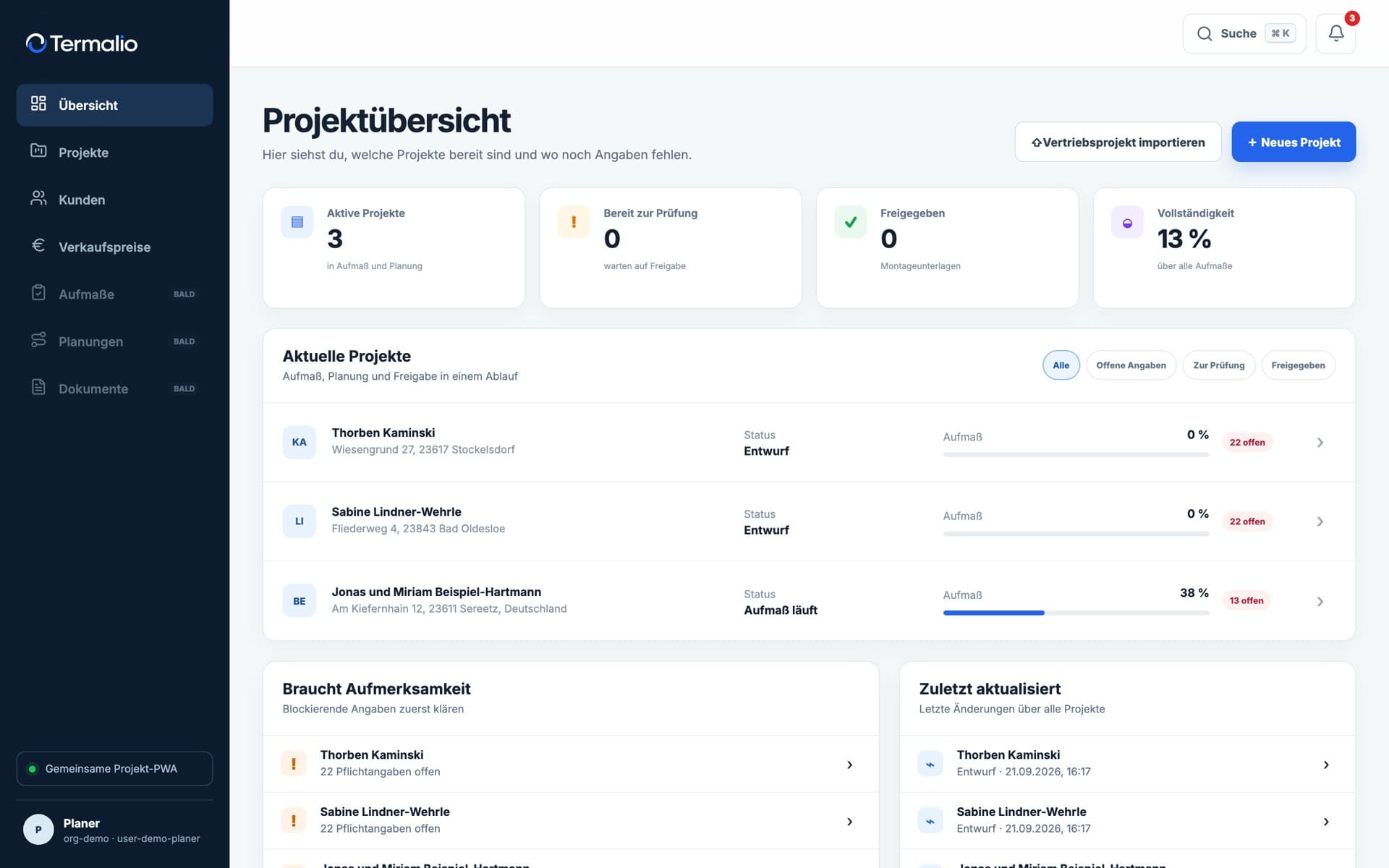
Task: Click the Aufmaße clipboard icon
Action: click(38, 292)
